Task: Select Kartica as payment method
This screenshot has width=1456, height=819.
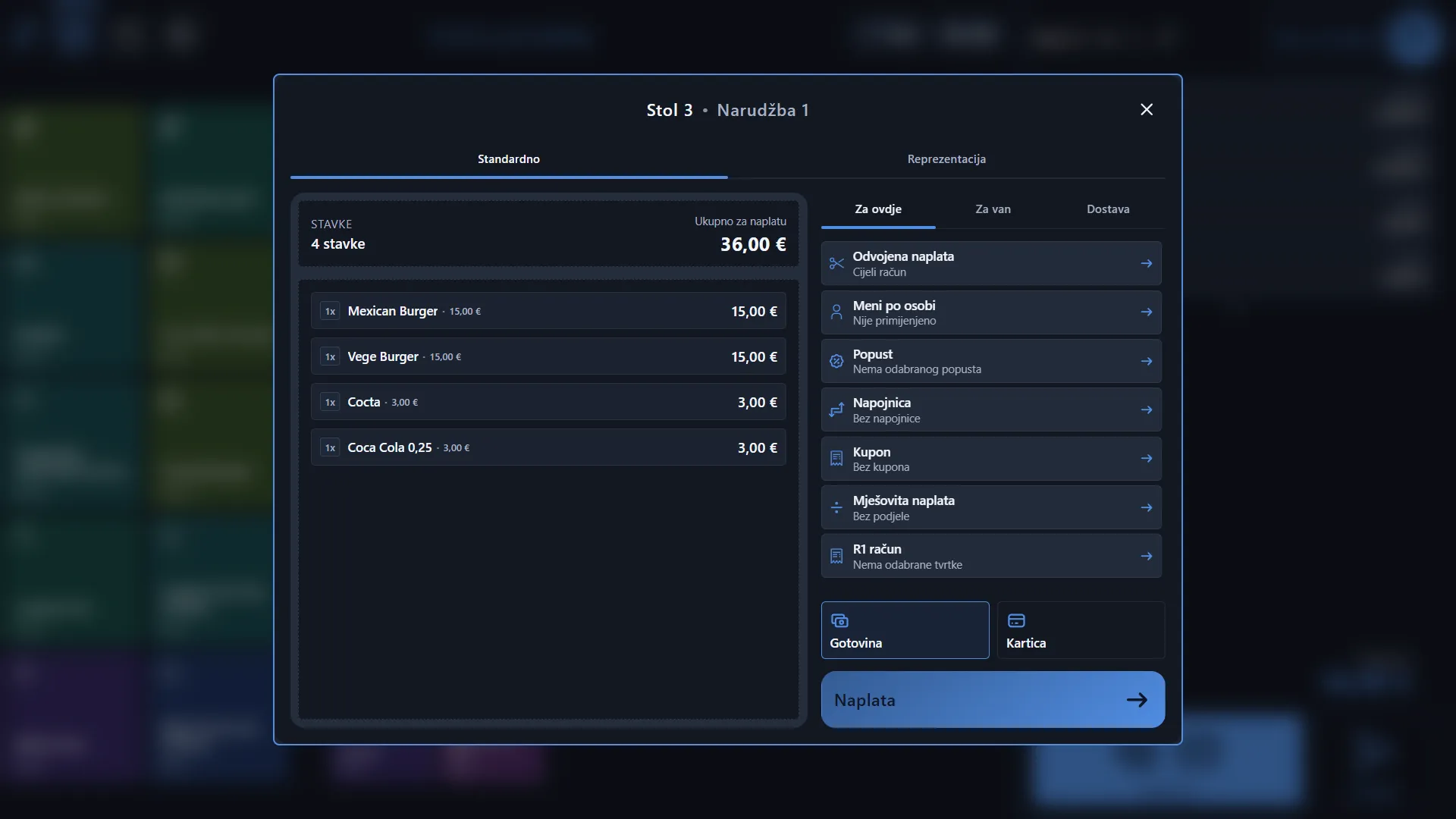Action: [x=1081, y=630]
